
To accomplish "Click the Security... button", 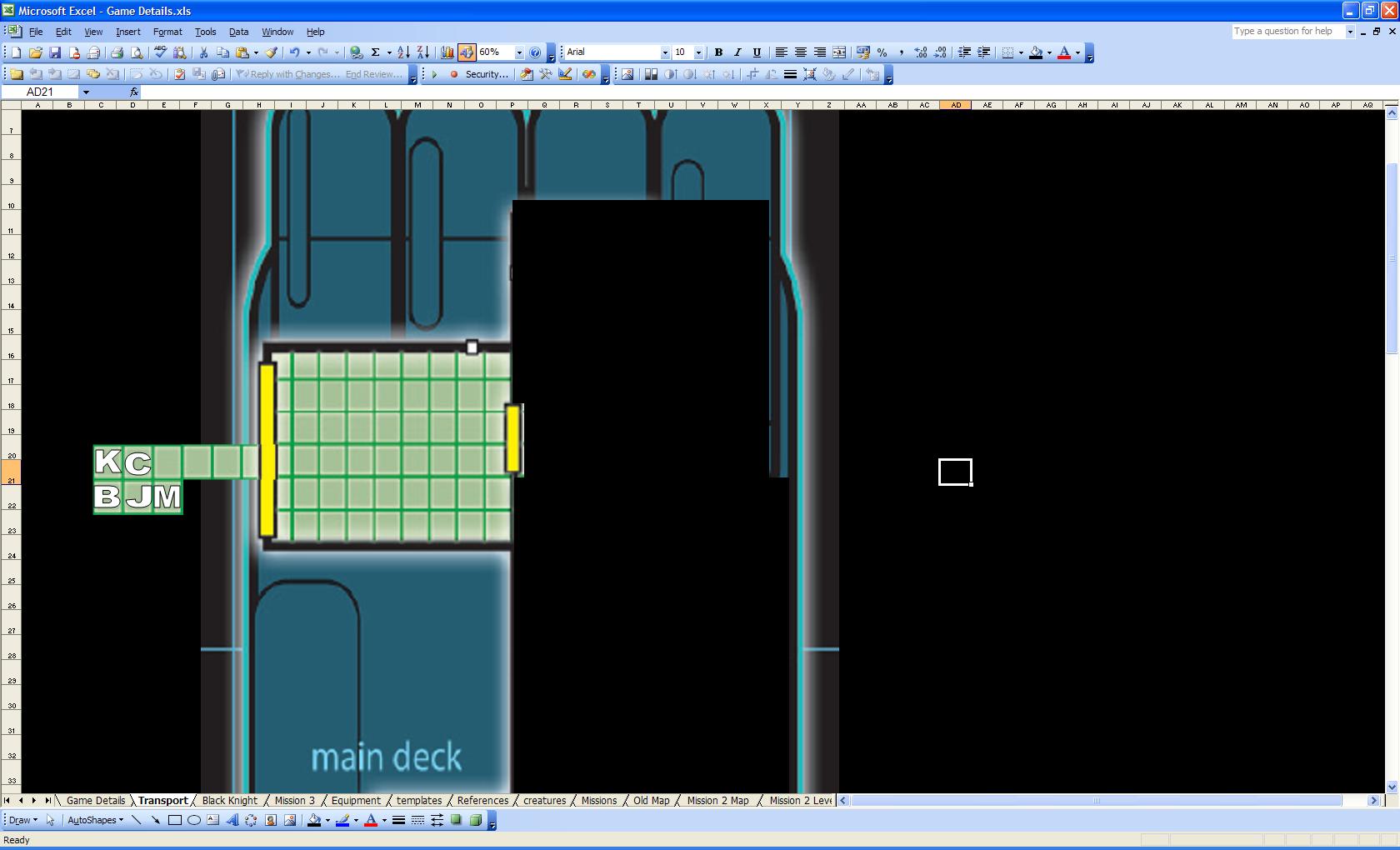I will point(487,74).
